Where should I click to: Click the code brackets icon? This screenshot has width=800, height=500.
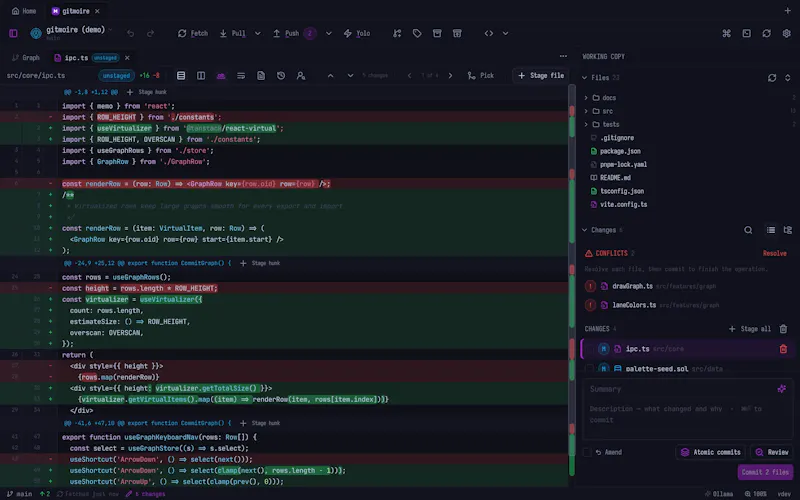click(x=489, y=33)
